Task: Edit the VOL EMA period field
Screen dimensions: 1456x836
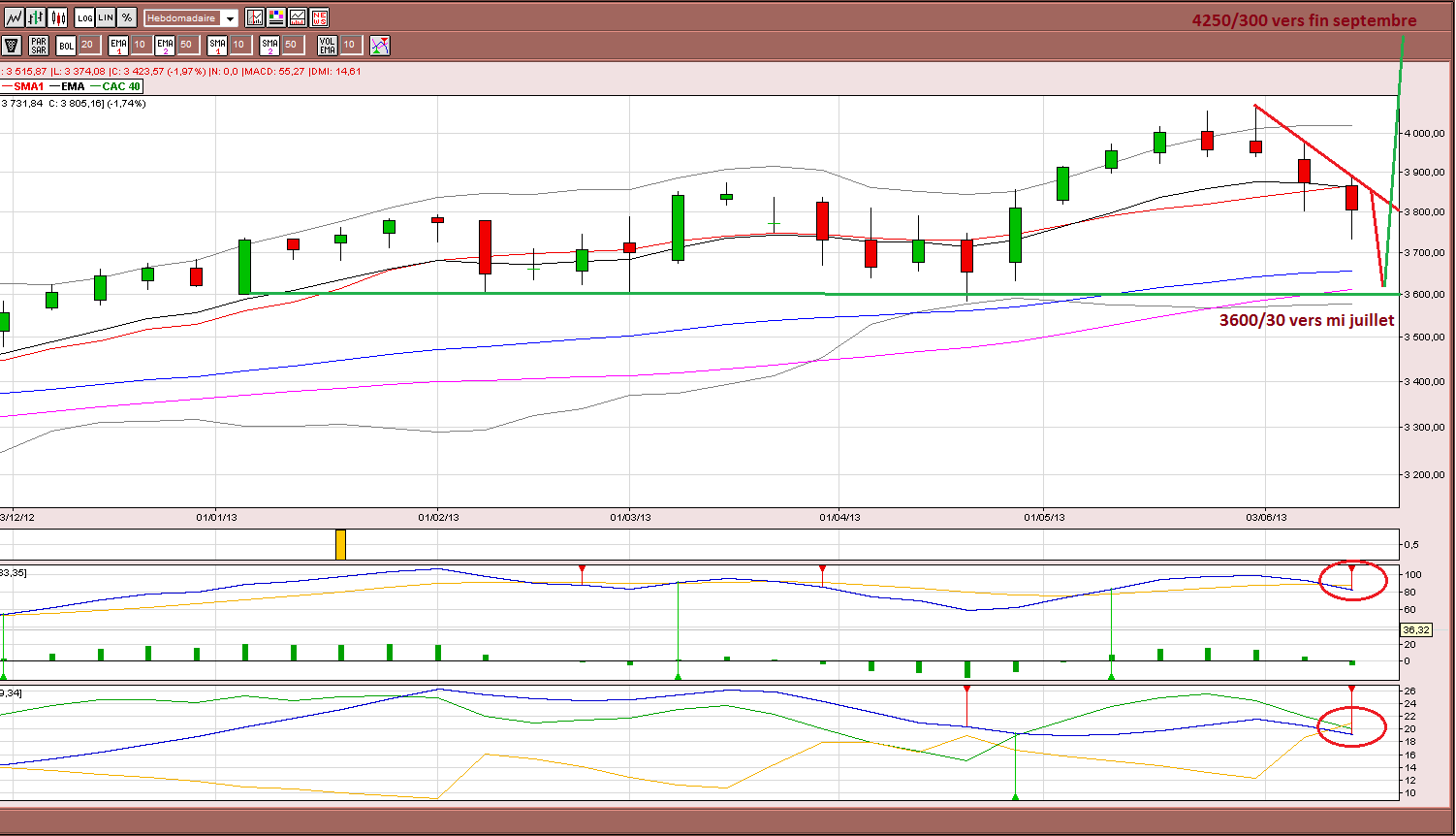Action: (351, 45)
